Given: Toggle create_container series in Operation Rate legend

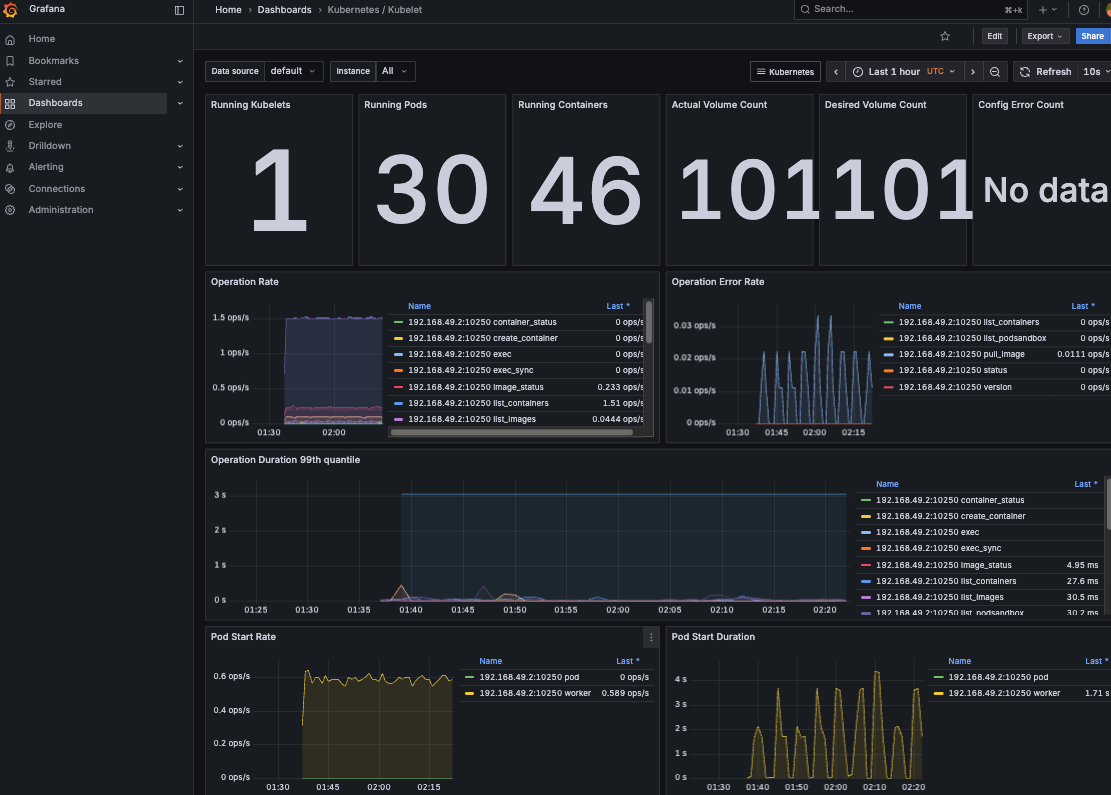Looking at the screenshot, I should [x=483, y=339].
